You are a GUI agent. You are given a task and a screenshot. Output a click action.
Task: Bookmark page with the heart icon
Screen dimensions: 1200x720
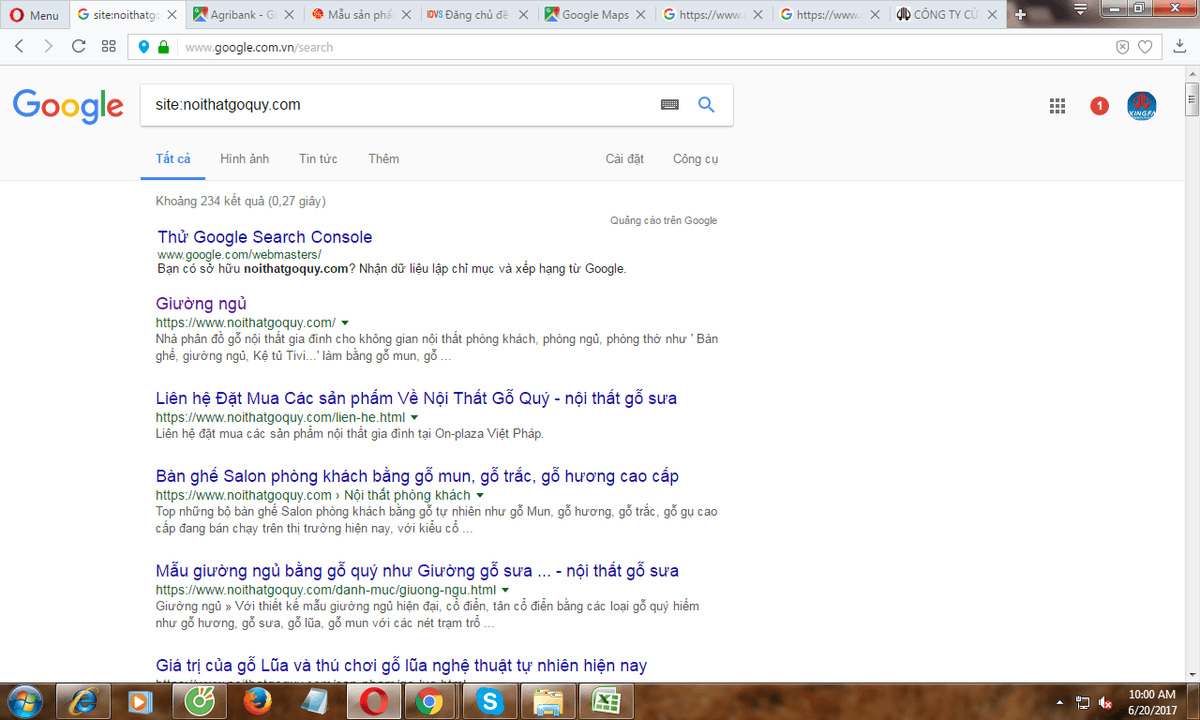[x=1145, y=47]
